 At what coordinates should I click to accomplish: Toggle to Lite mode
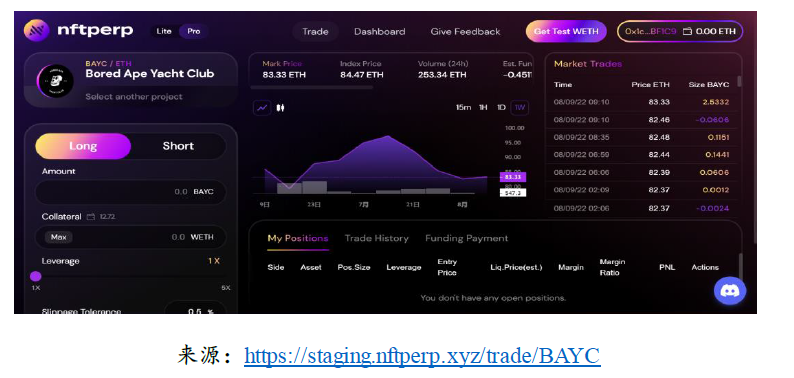point(164,31)
